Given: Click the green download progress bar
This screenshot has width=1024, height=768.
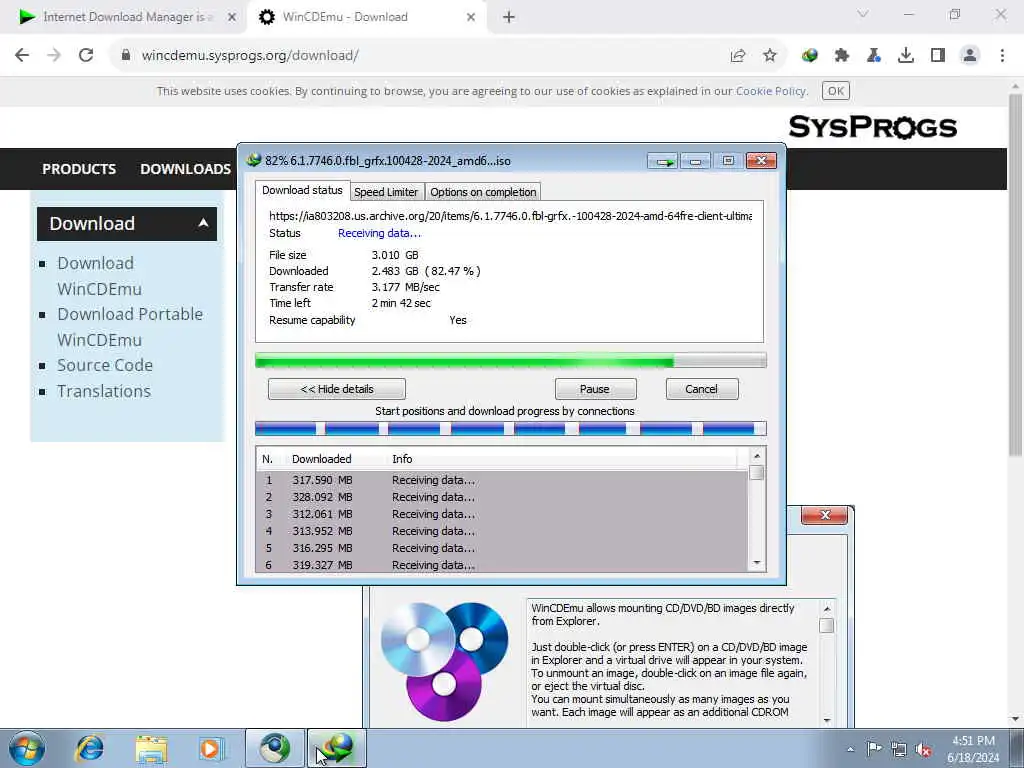Looking at the screenshot, I should click(x=511, y=360).
